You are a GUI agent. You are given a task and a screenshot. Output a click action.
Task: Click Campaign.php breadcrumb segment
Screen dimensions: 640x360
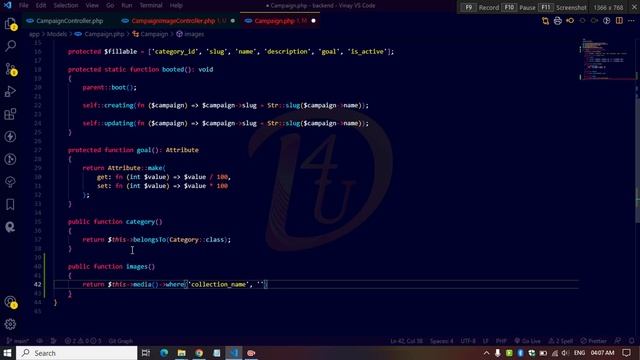tap(100, 34)
